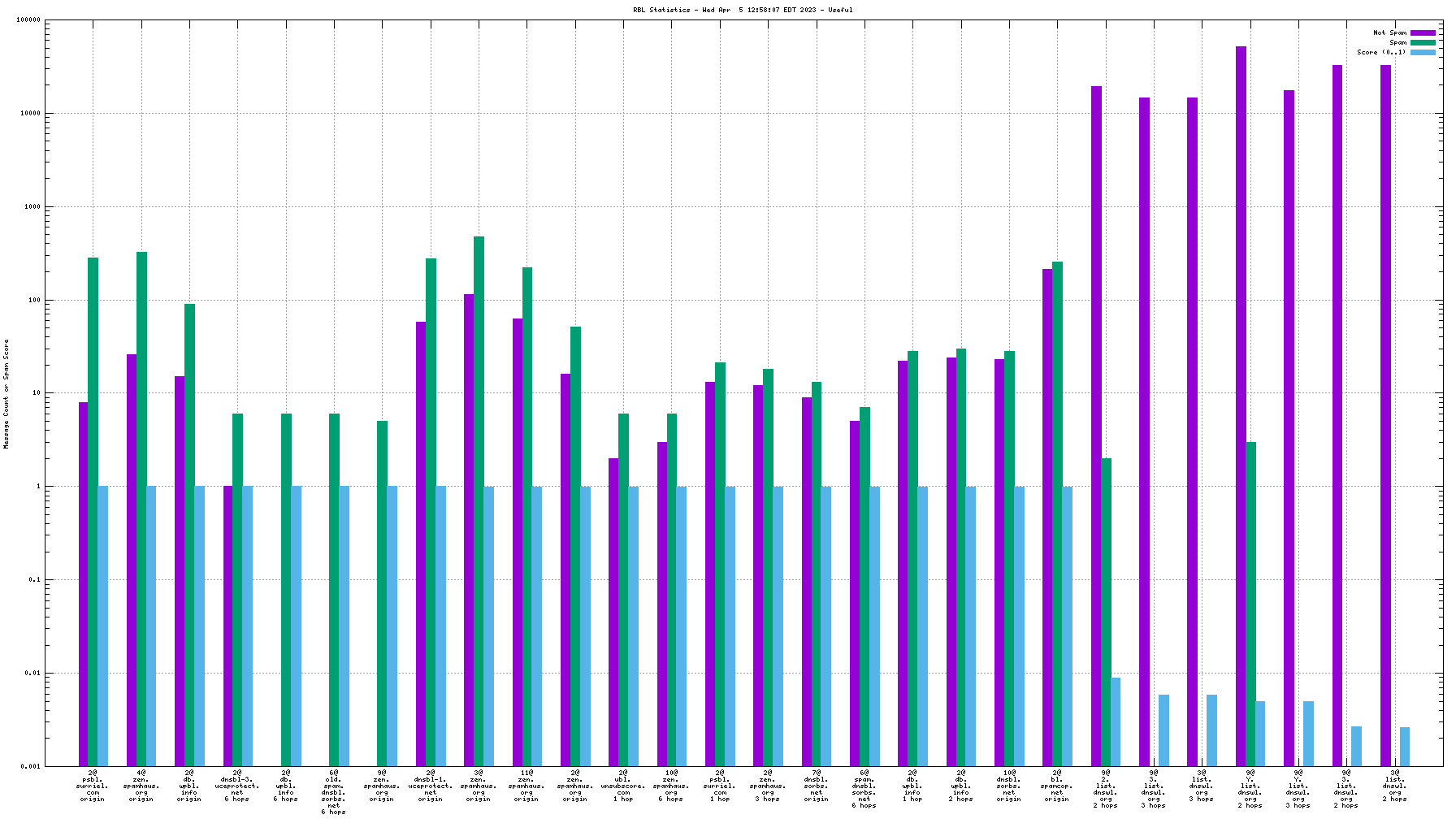Select the ubl.unsubscore.com 1 hop label
This screenshot has height=819, width=1456.
pos(623,786)
